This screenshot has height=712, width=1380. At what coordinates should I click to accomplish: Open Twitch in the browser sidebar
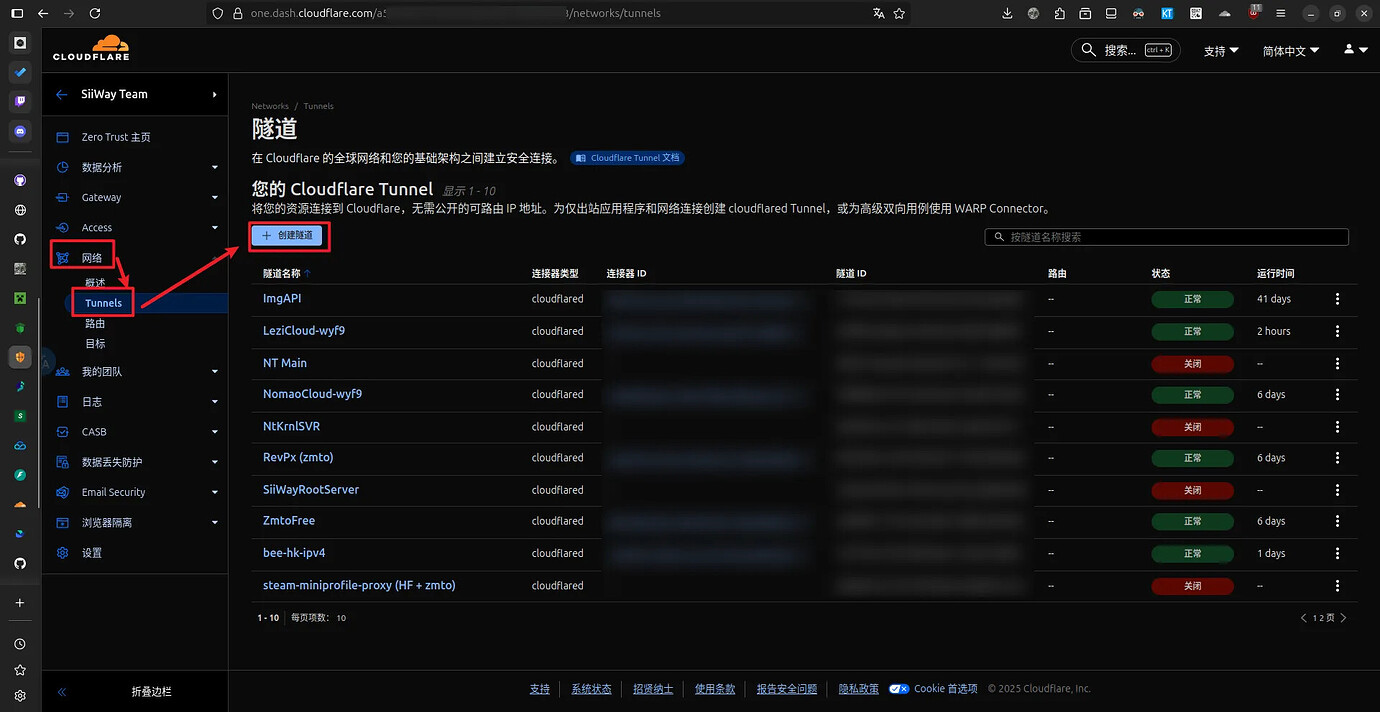20,101
